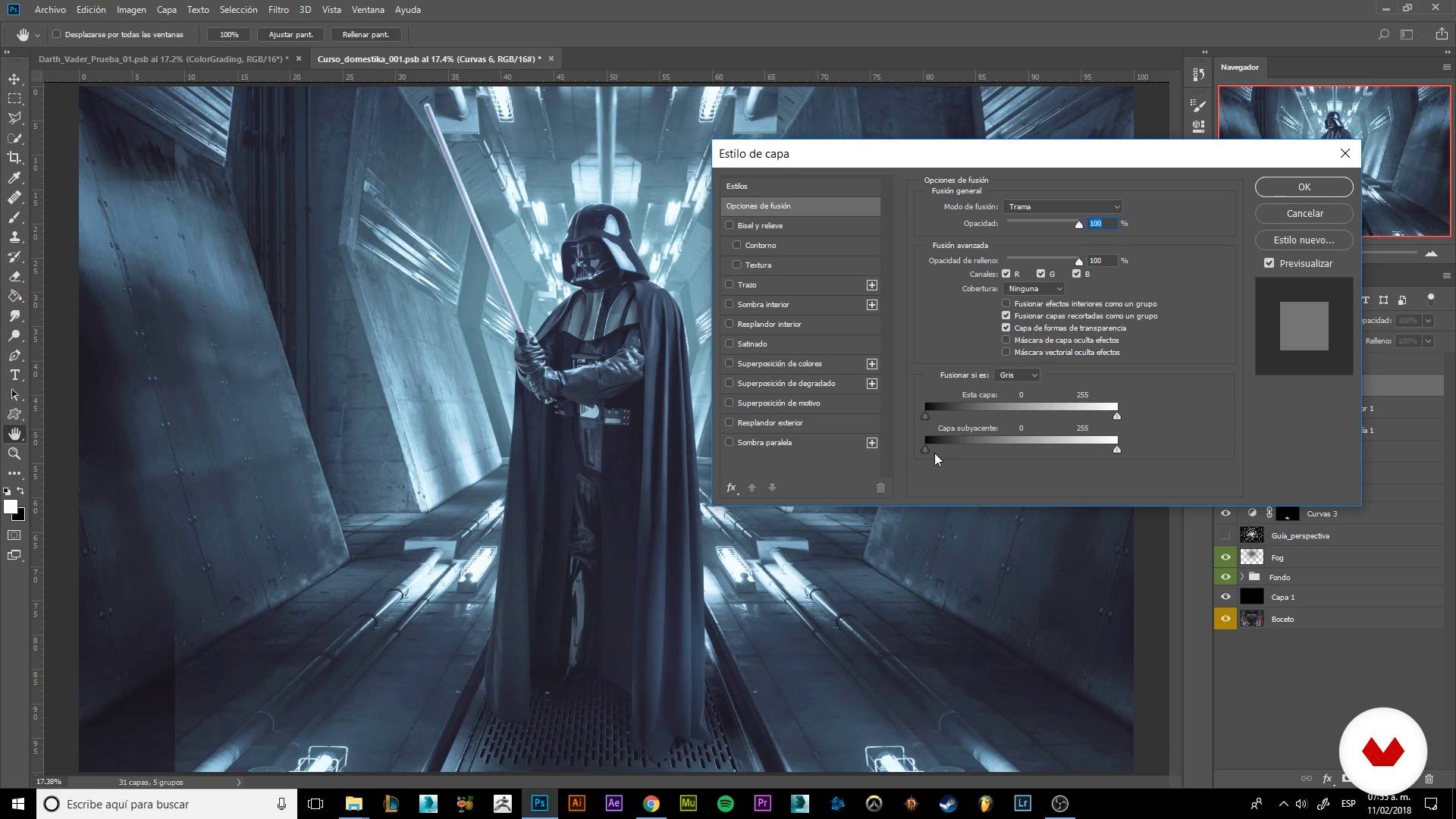Screen dimensions: 1456x819
Task: Open the Modo de fusión dropdown
Action: click(1062, 206)
